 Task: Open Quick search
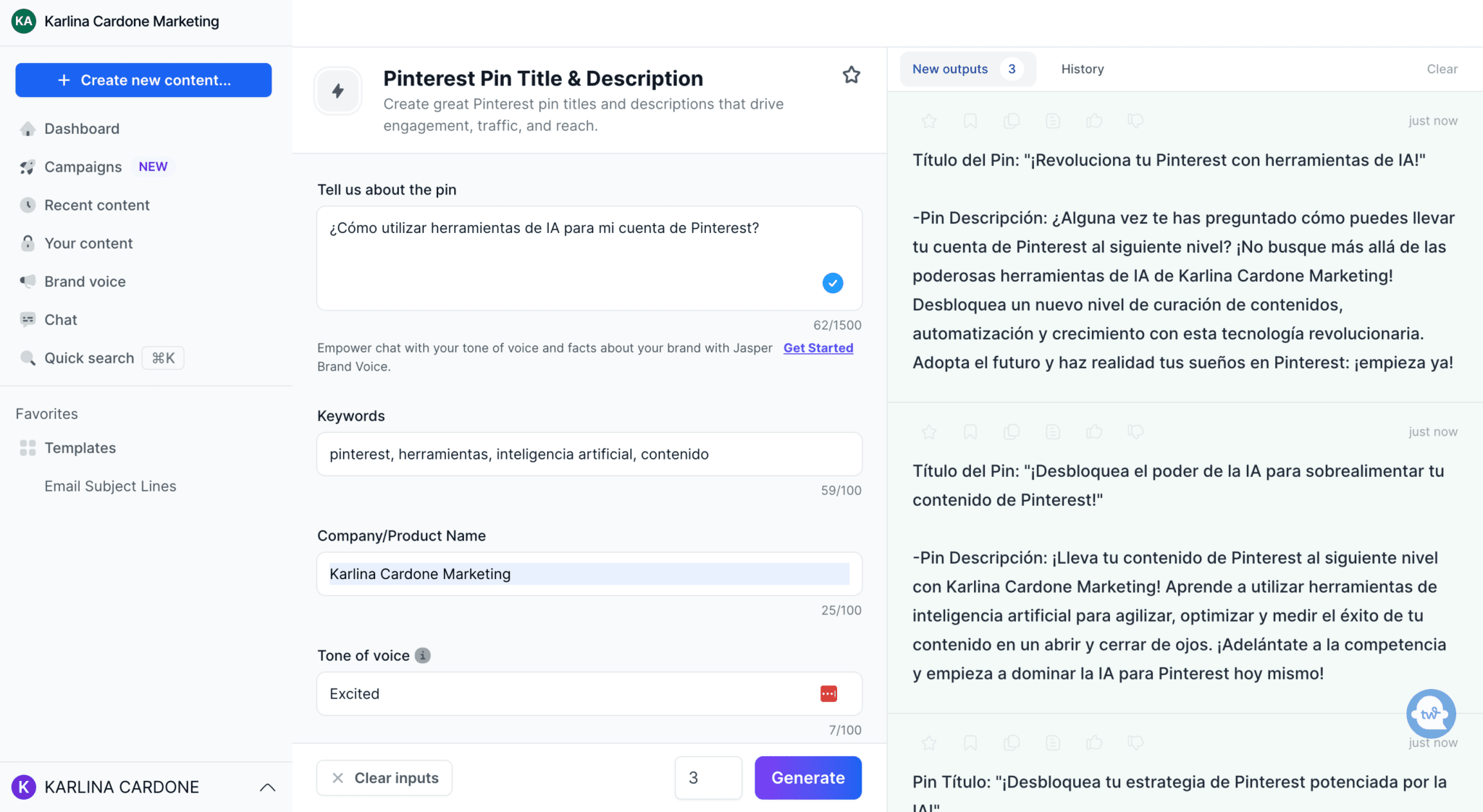(x=89, y=358)
